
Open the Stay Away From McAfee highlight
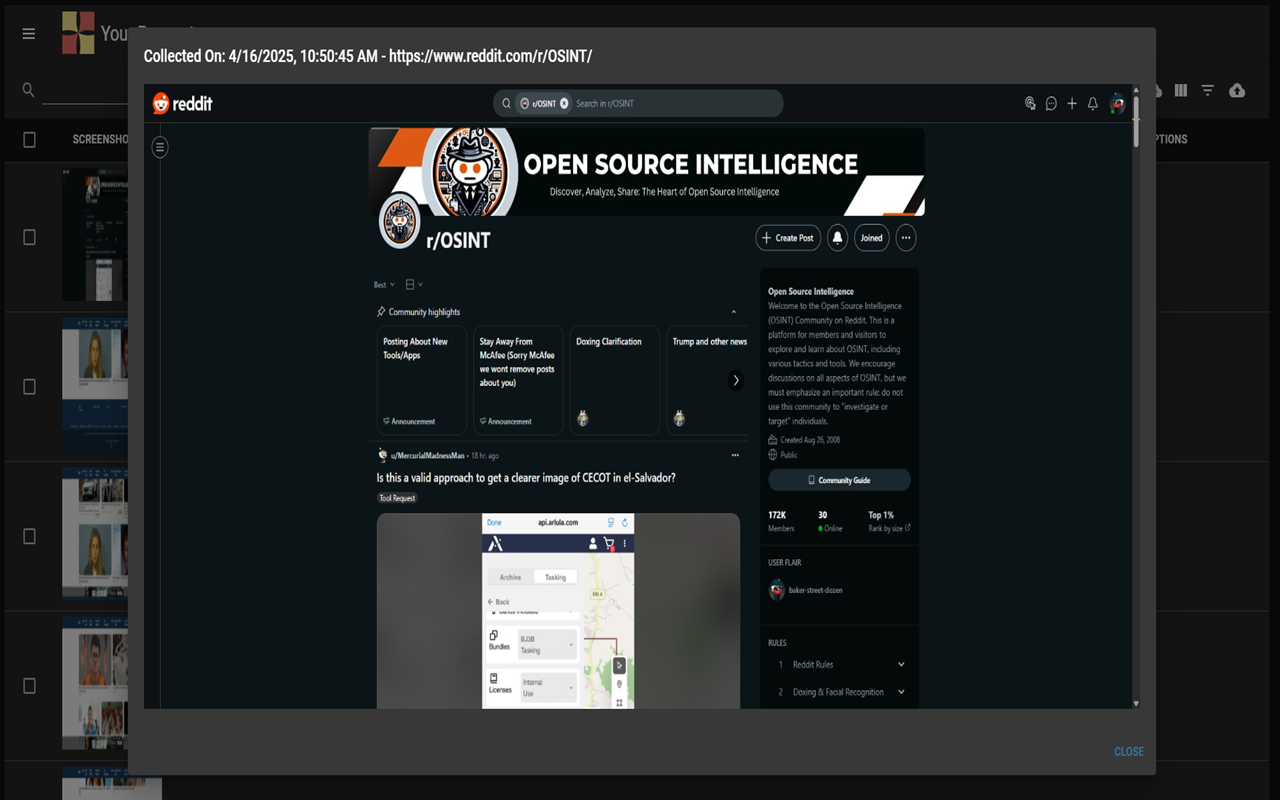[518, 380]
